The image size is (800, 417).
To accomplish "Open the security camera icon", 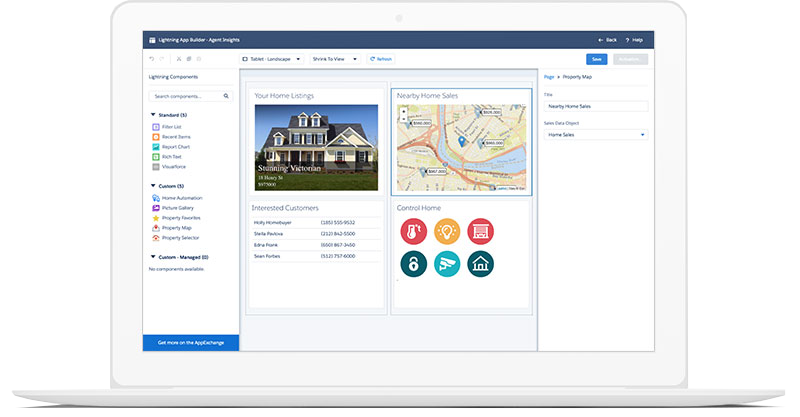I will tap(447, 264).
